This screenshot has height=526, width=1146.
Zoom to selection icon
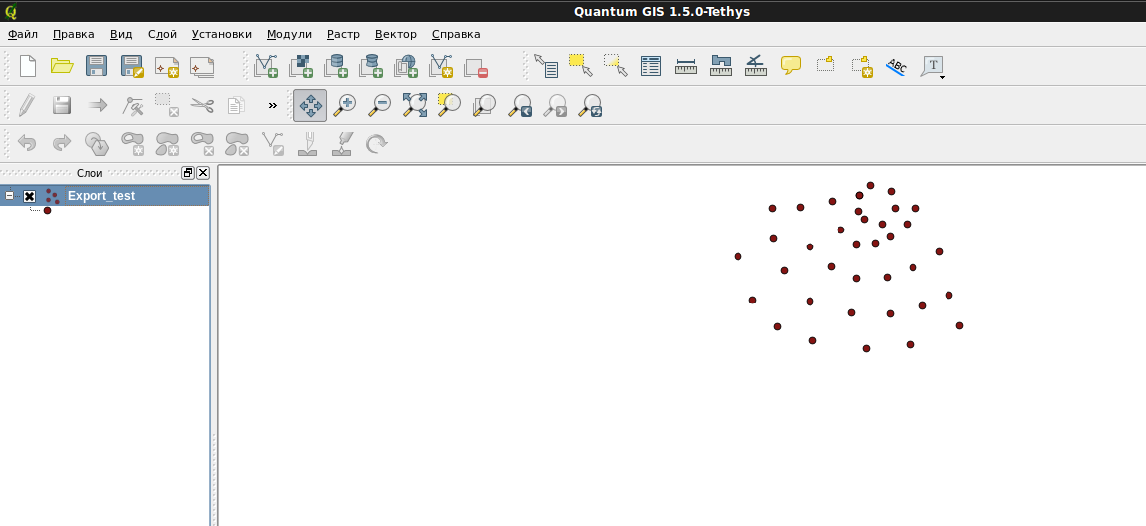tap(449, 104)
